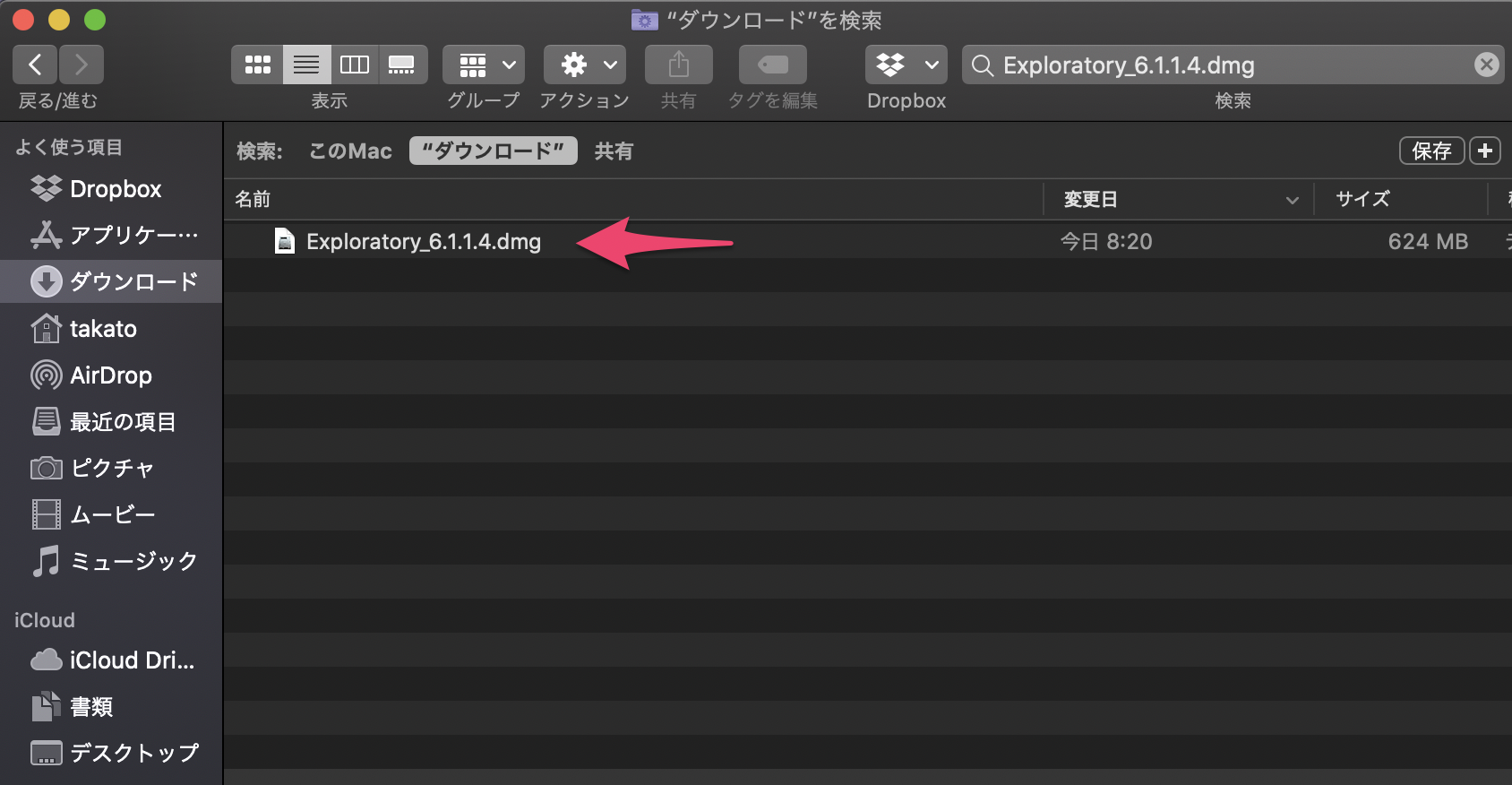Screen dimensions: 1512x785
Task: Click the magnifying glass search icon
Action: click(983, 65)
